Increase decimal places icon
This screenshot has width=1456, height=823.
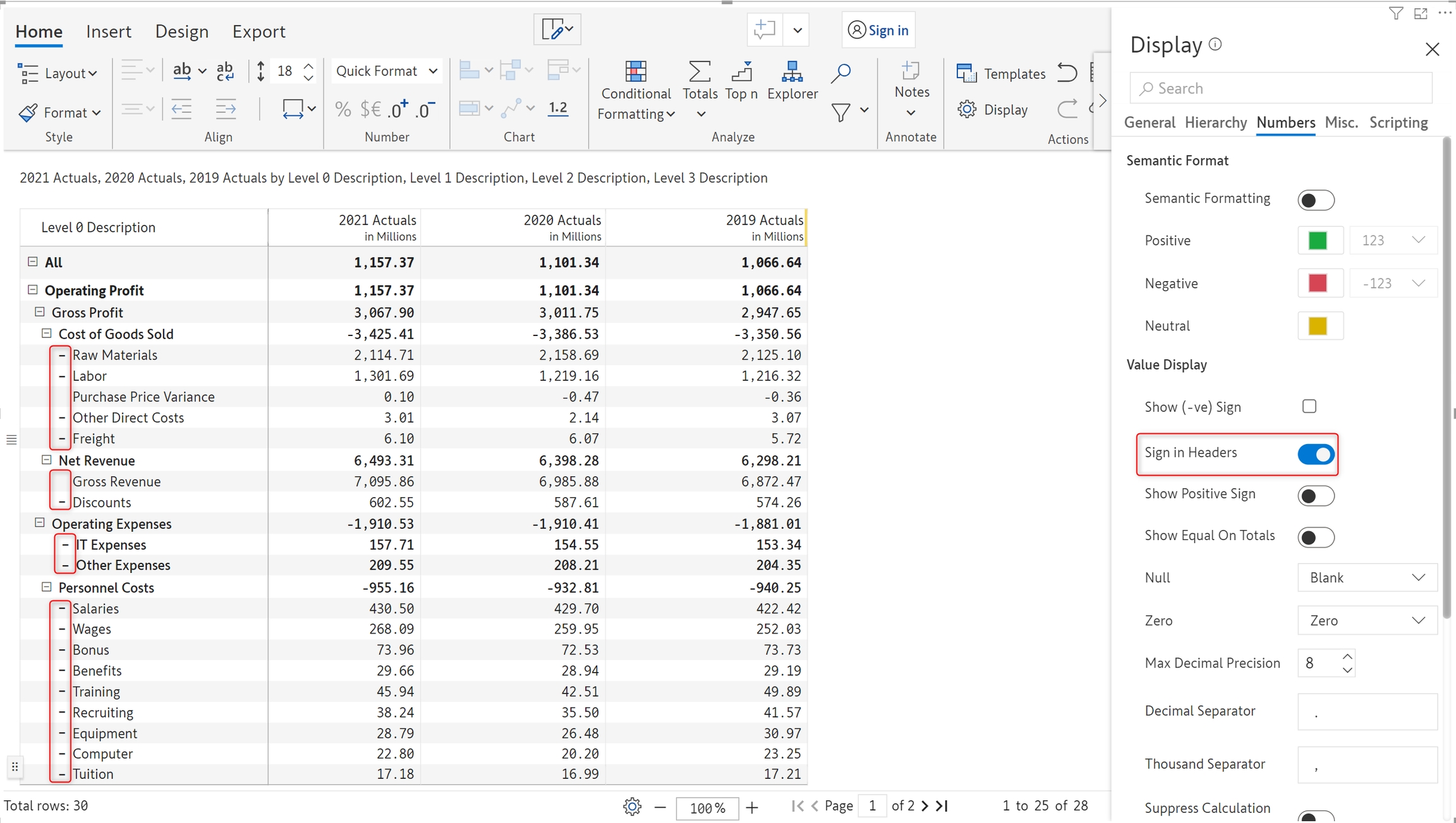(398, 109)
